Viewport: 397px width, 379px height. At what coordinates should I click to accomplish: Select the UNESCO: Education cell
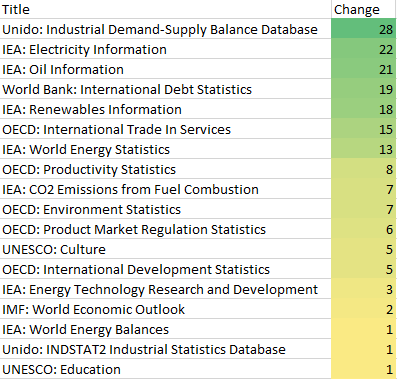coord(165,369)
